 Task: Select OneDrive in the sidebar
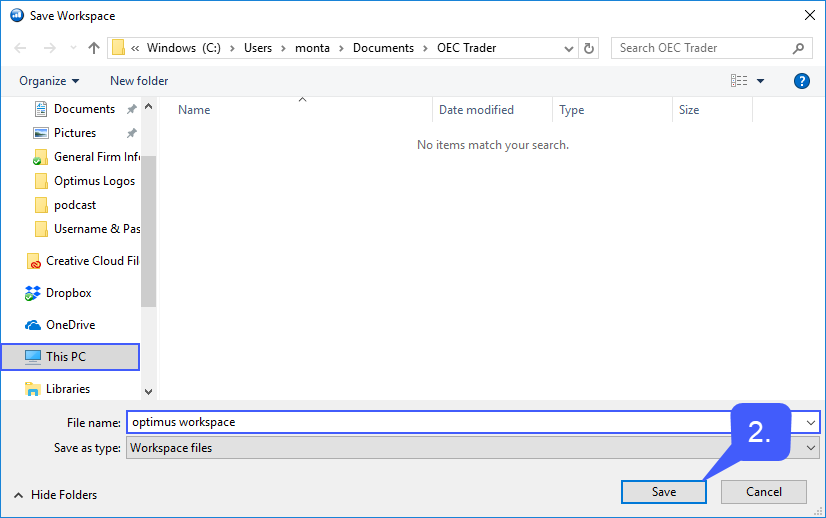[71, 325]
